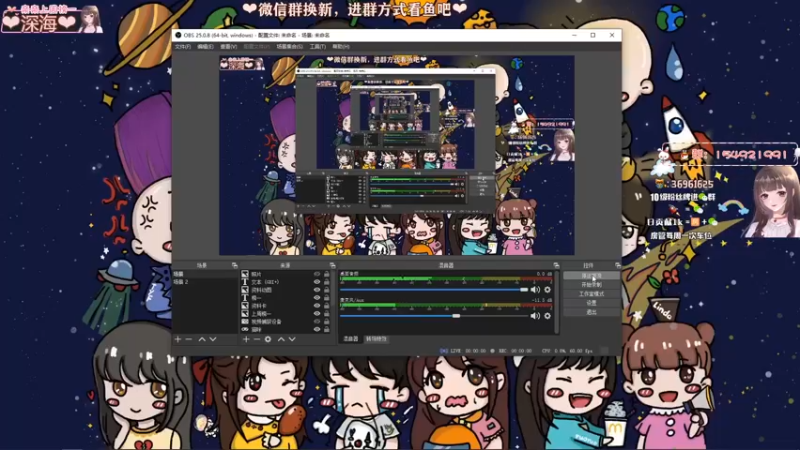Move the selected scene up
Screen dimensions: 800x450
click(202, 339)
